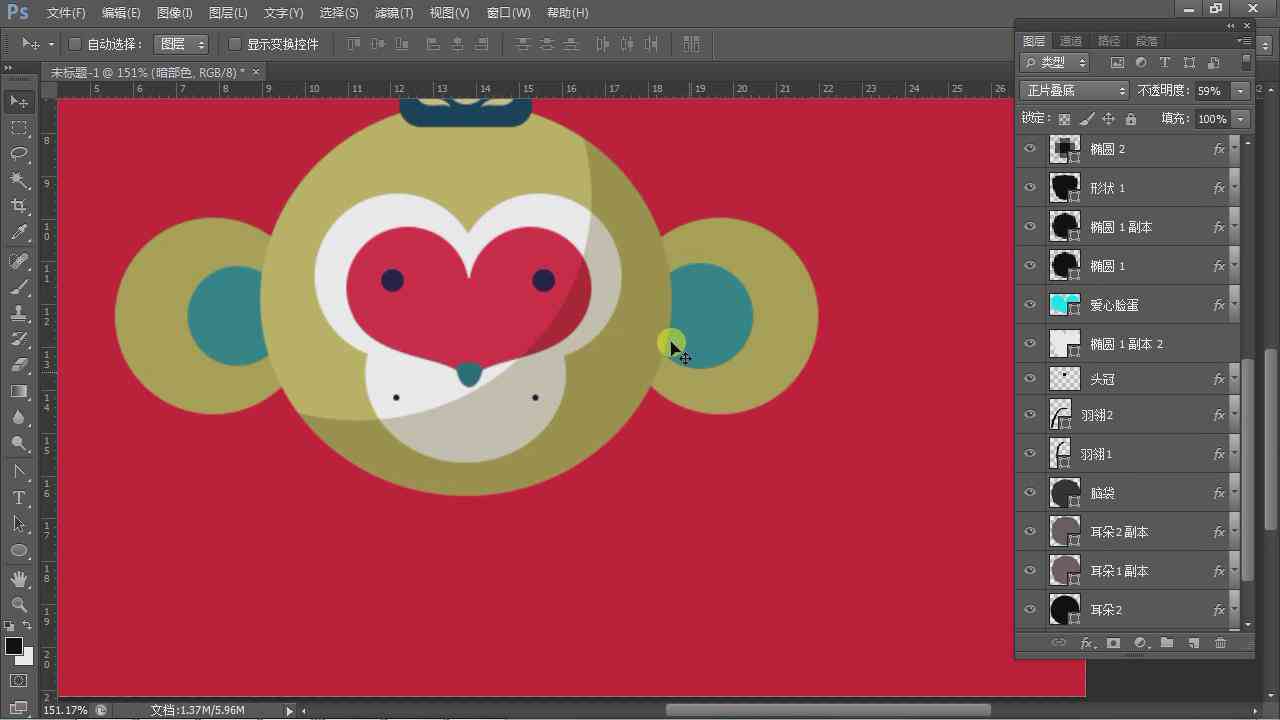Hide the 脑袋 layer
The width and height of the screenshot is (1280, 720).
[1030, 493]
